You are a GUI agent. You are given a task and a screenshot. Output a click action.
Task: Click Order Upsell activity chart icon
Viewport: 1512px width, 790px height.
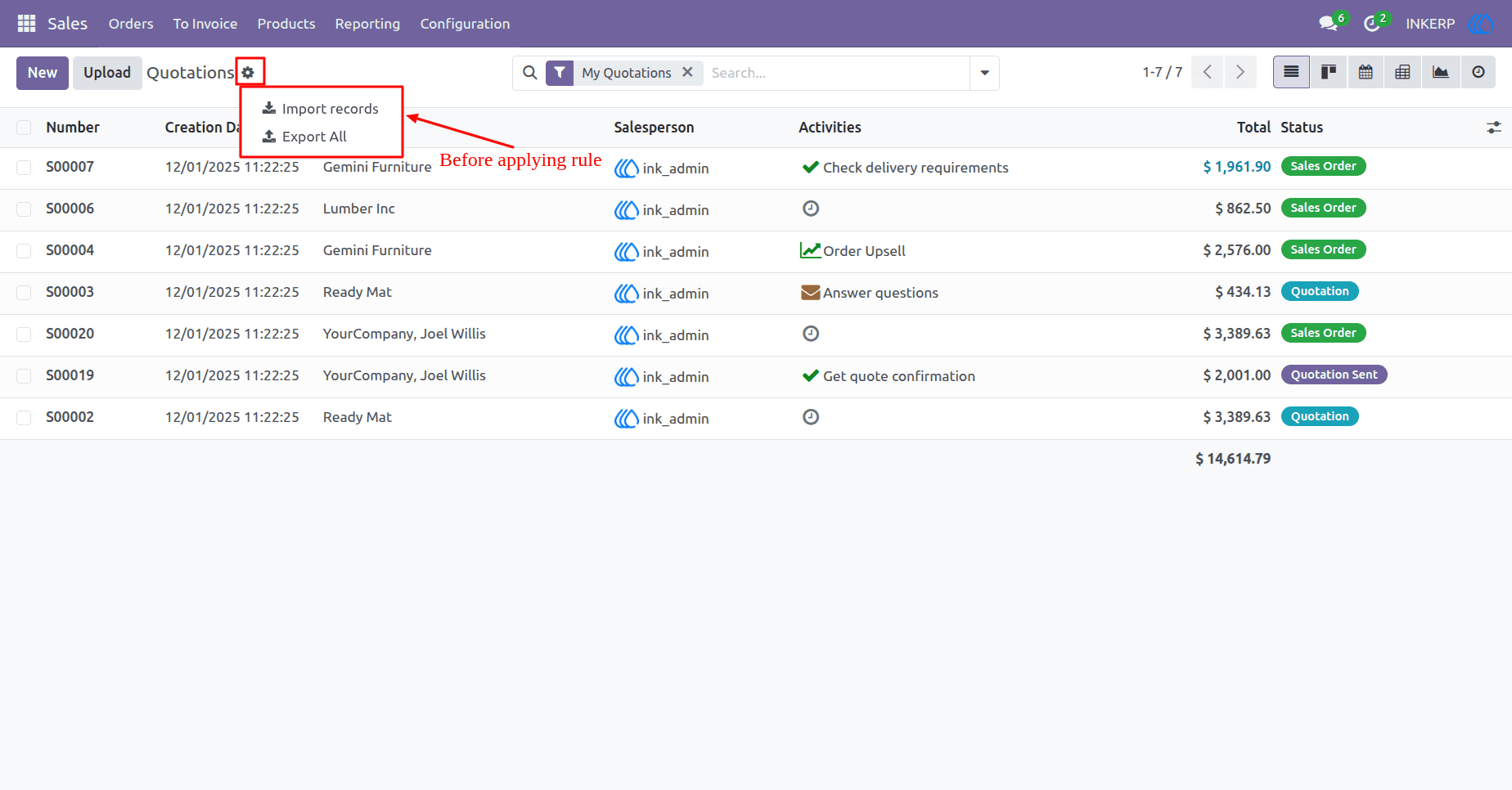click(810, 250)
